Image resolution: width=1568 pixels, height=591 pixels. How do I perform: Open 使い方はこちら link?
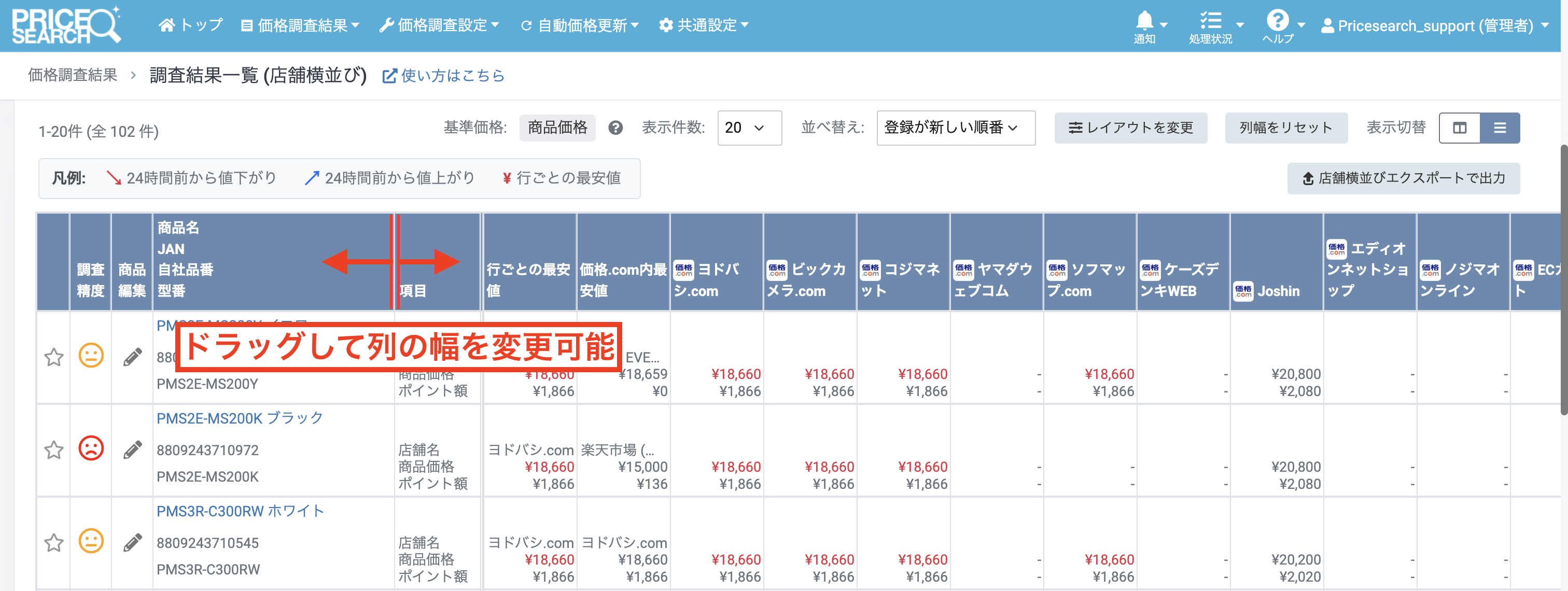coord(443,76)
